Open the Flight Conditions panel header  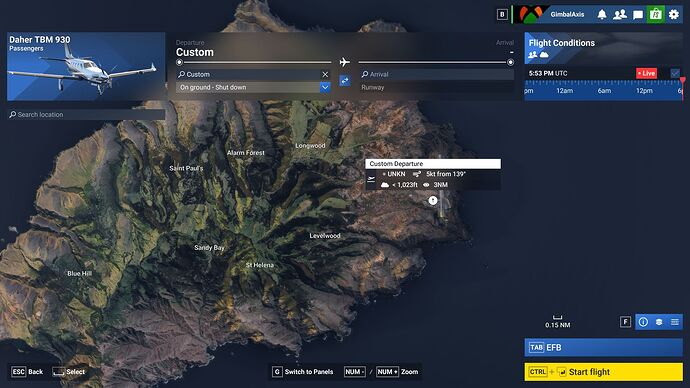click(604, 48)
